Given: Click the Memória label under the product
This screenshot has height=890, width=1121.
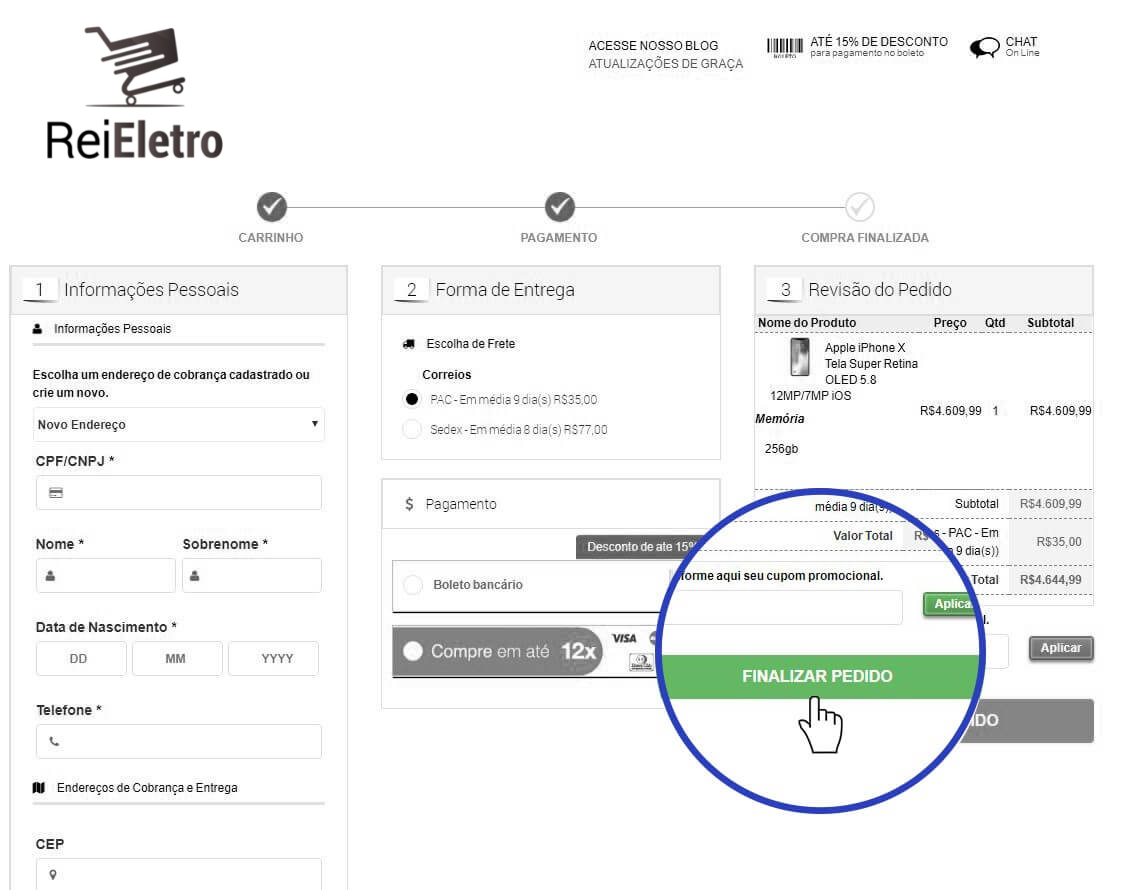Looking at the screenshot, I should coord(780,419).
